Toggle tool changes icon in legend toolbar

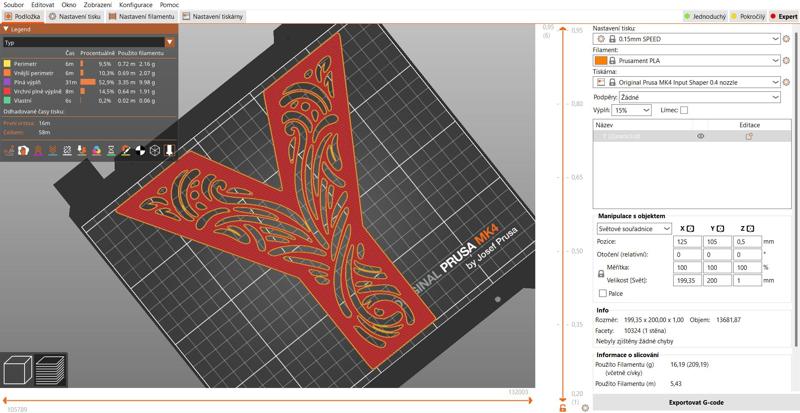point(82,151)
